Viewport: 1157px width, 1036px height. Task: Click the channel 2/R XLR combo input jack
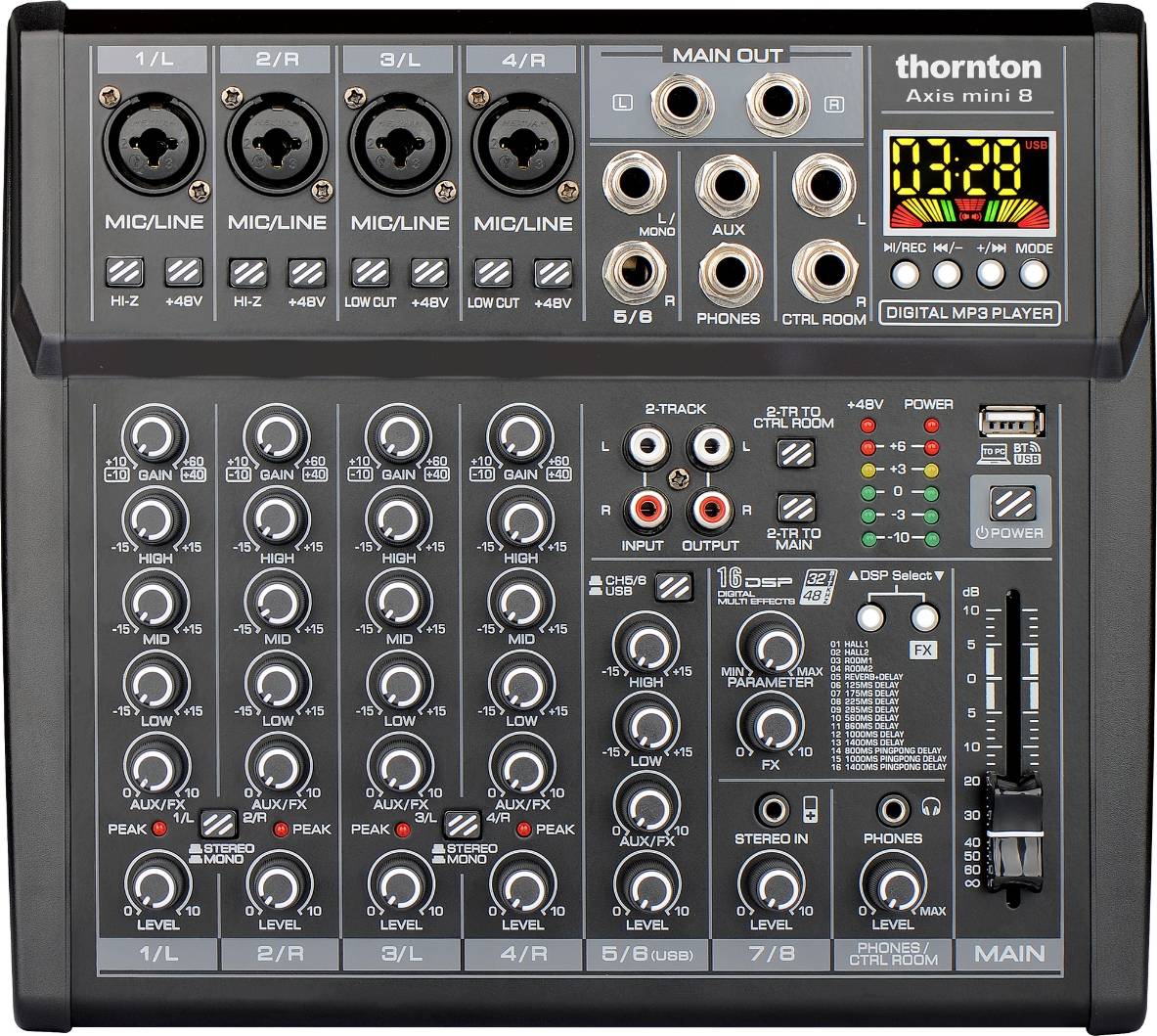[277, 144]
